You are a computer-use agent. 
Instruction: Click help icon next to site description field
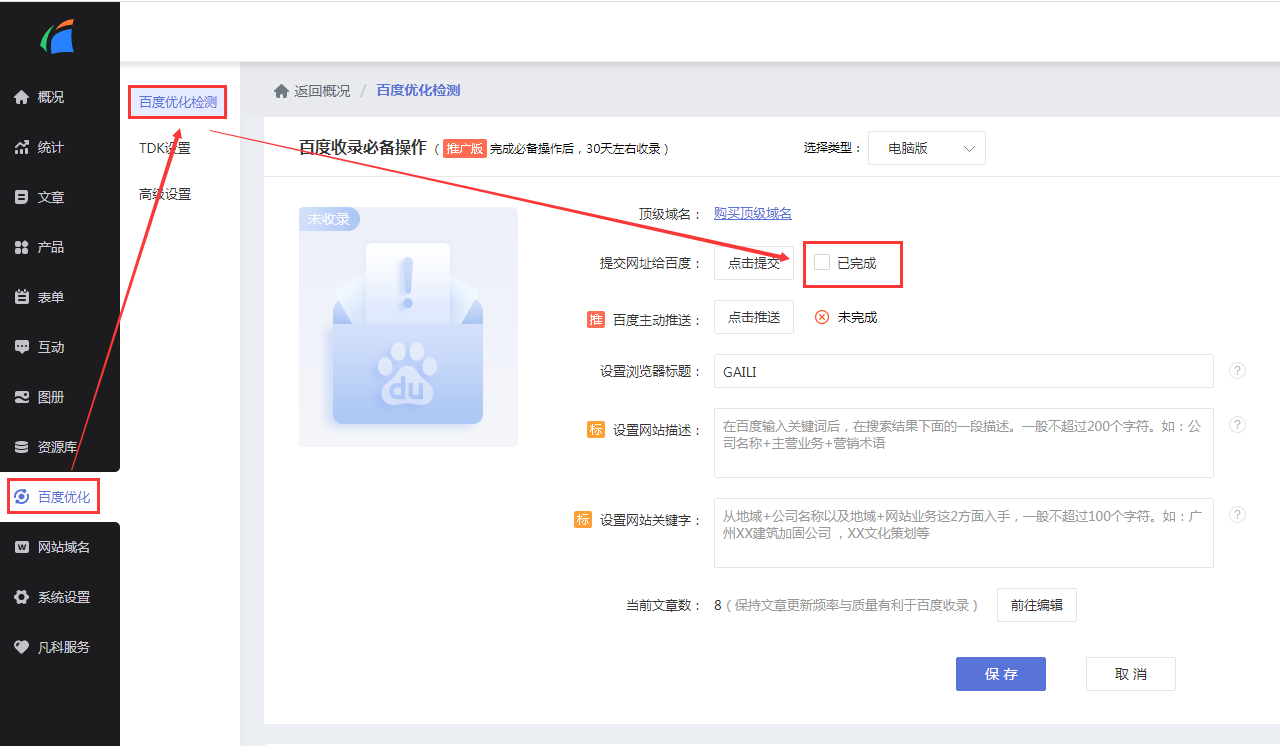point(1237,425)
